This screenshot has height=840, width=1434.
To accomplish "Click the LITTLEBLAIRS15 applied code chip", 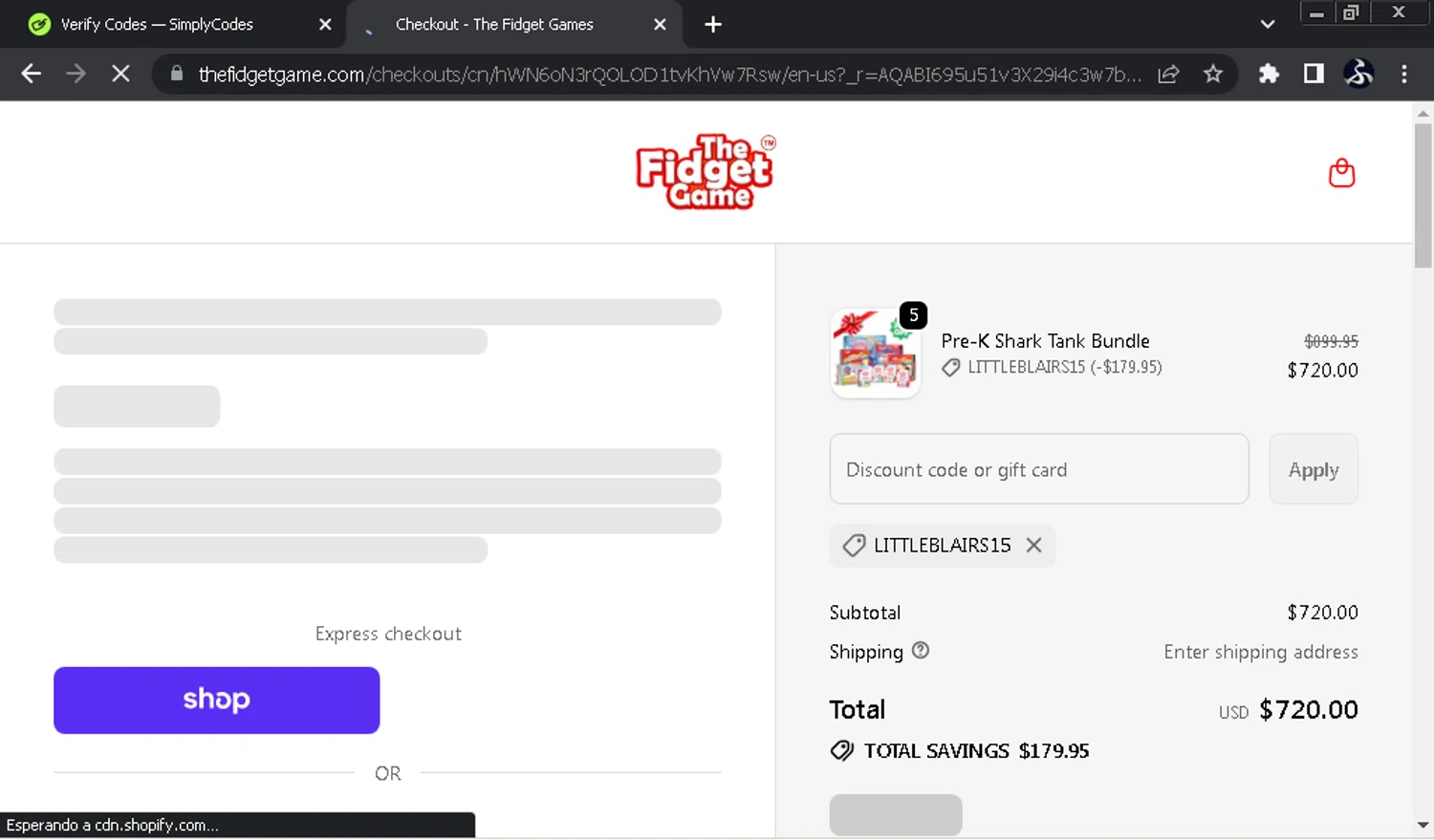I will point(943,546).
